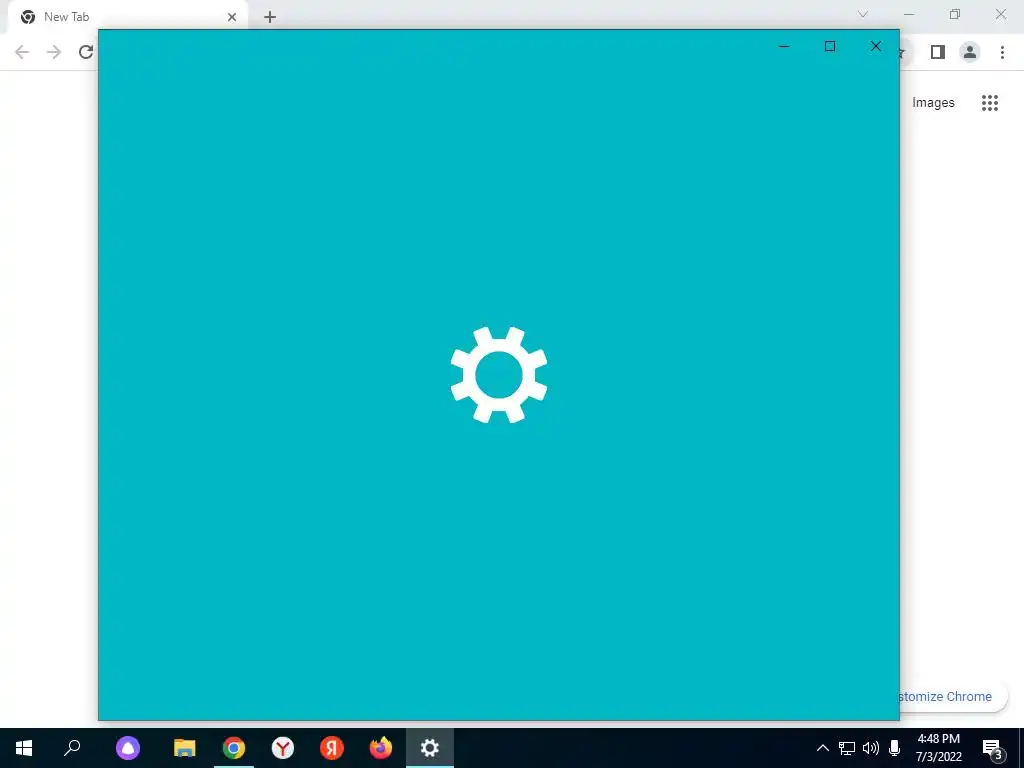
Task: Open Google apps grid in Chrome
Action: 990,103
